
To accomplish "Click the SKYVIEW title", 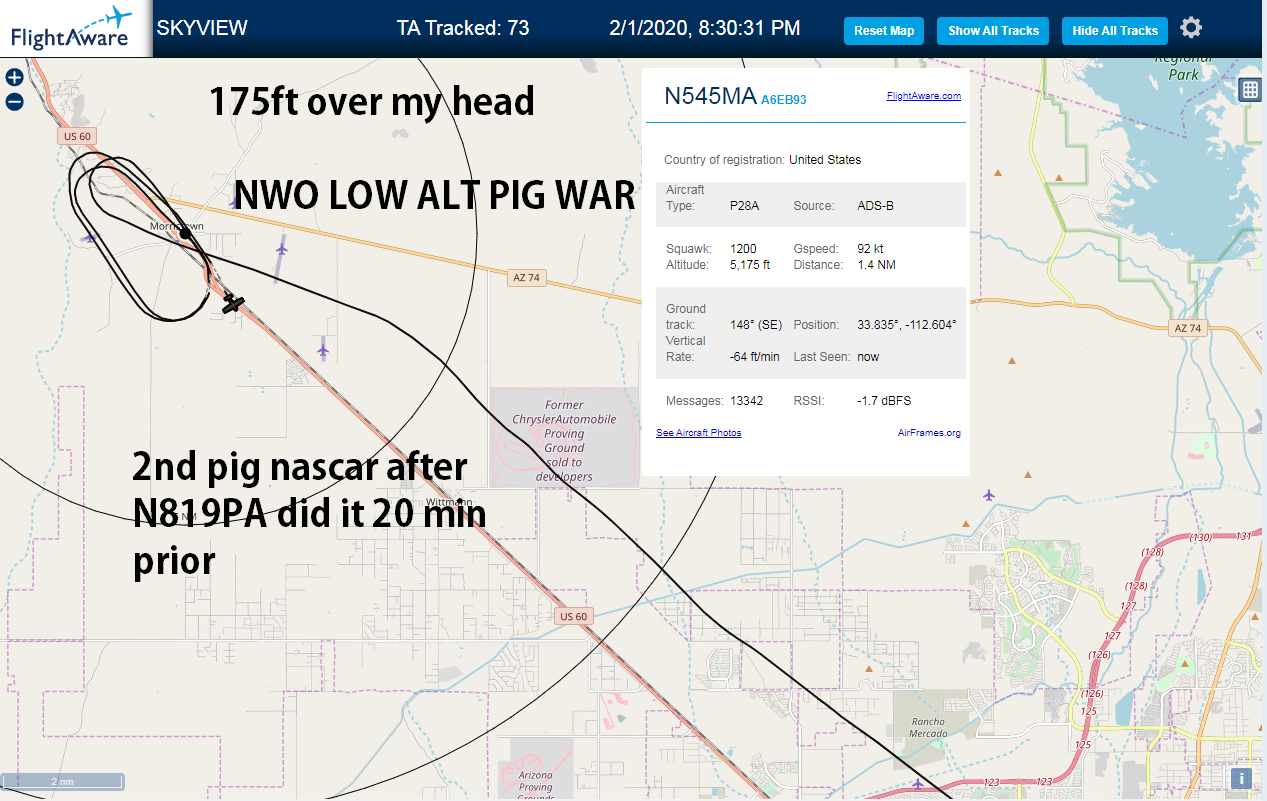I will (x=202, y=28).
